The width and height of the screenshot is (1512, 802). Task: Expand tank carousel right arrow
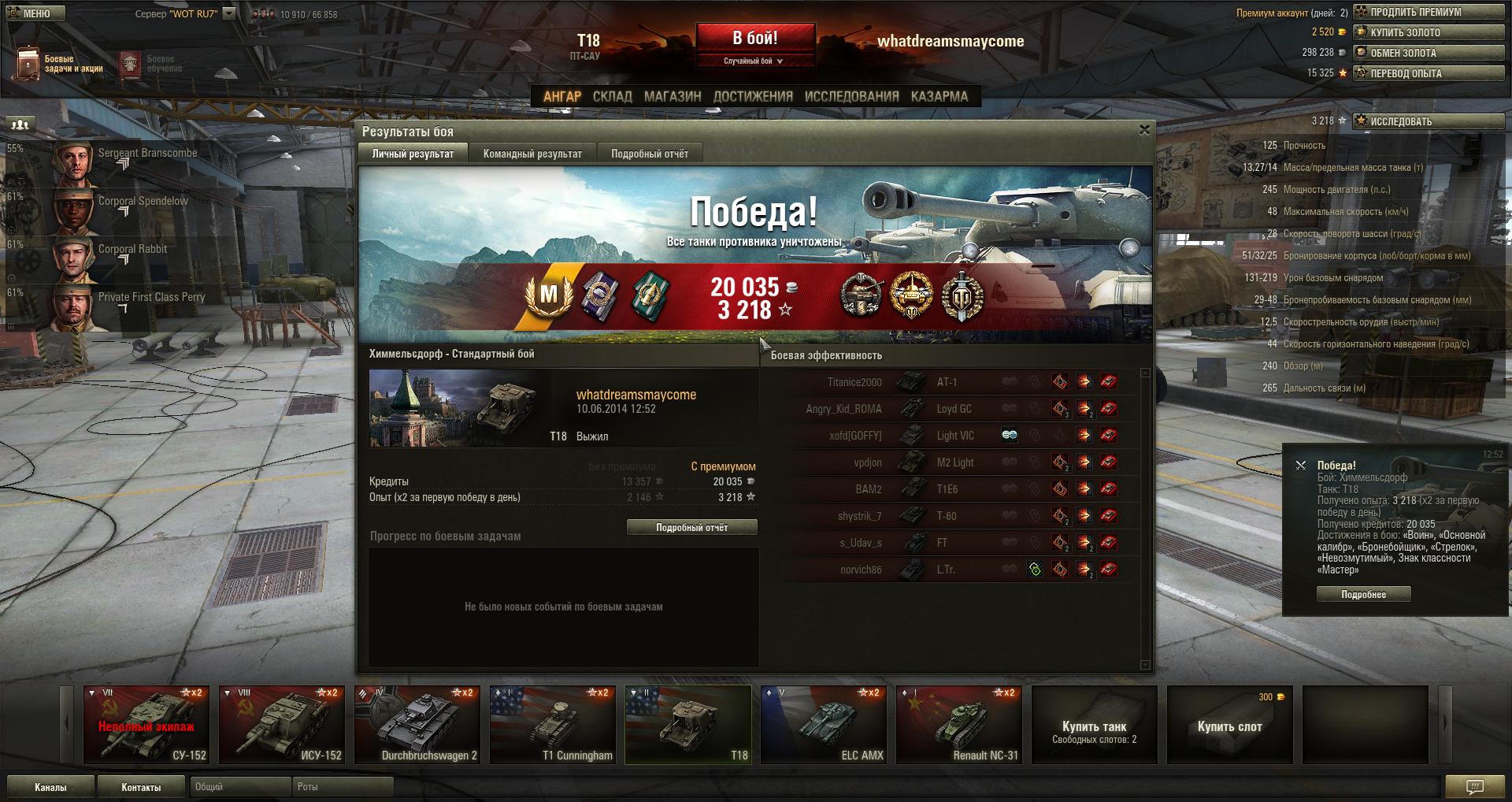pos(1445,724)
